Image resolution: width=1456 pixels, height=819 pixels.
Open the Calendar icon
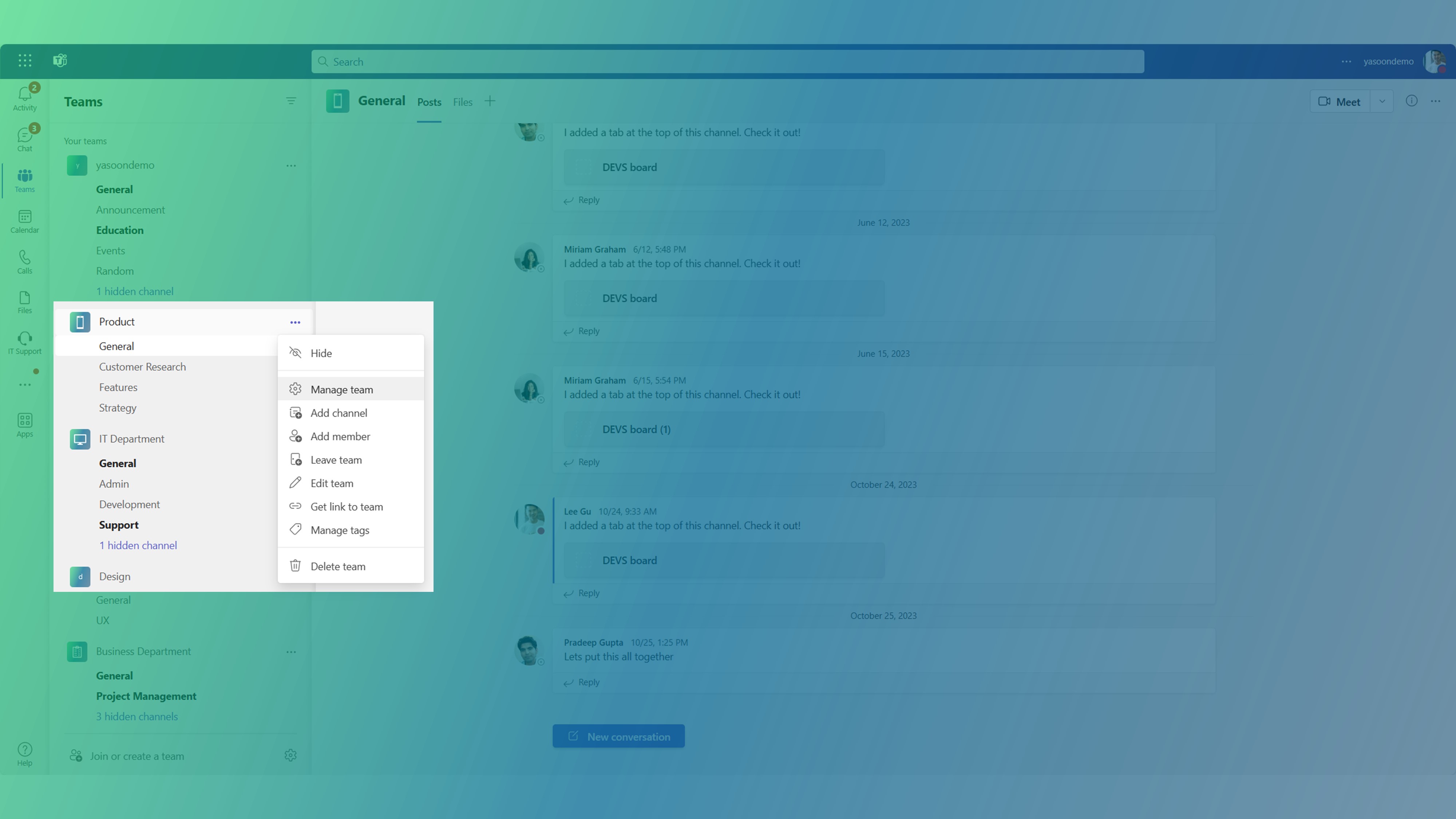coord(24,221)
